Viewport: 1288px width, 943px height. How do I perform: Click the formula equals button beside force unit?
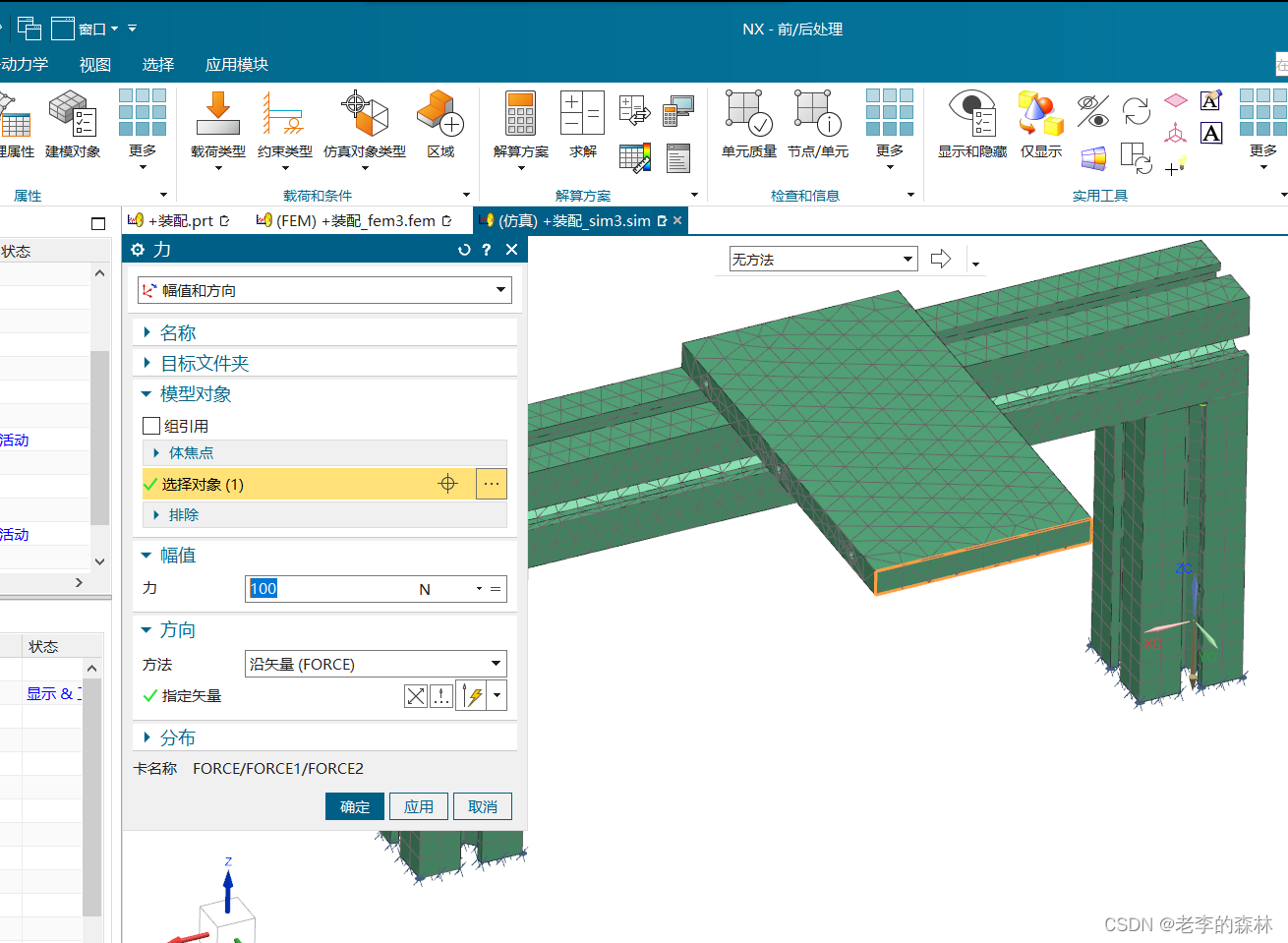[496, 589]
